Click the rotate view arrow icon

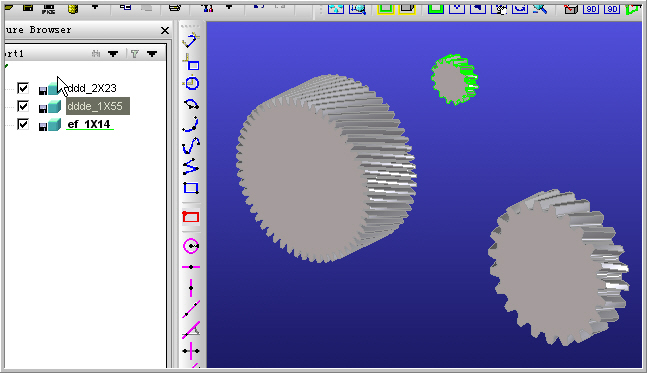520,9
